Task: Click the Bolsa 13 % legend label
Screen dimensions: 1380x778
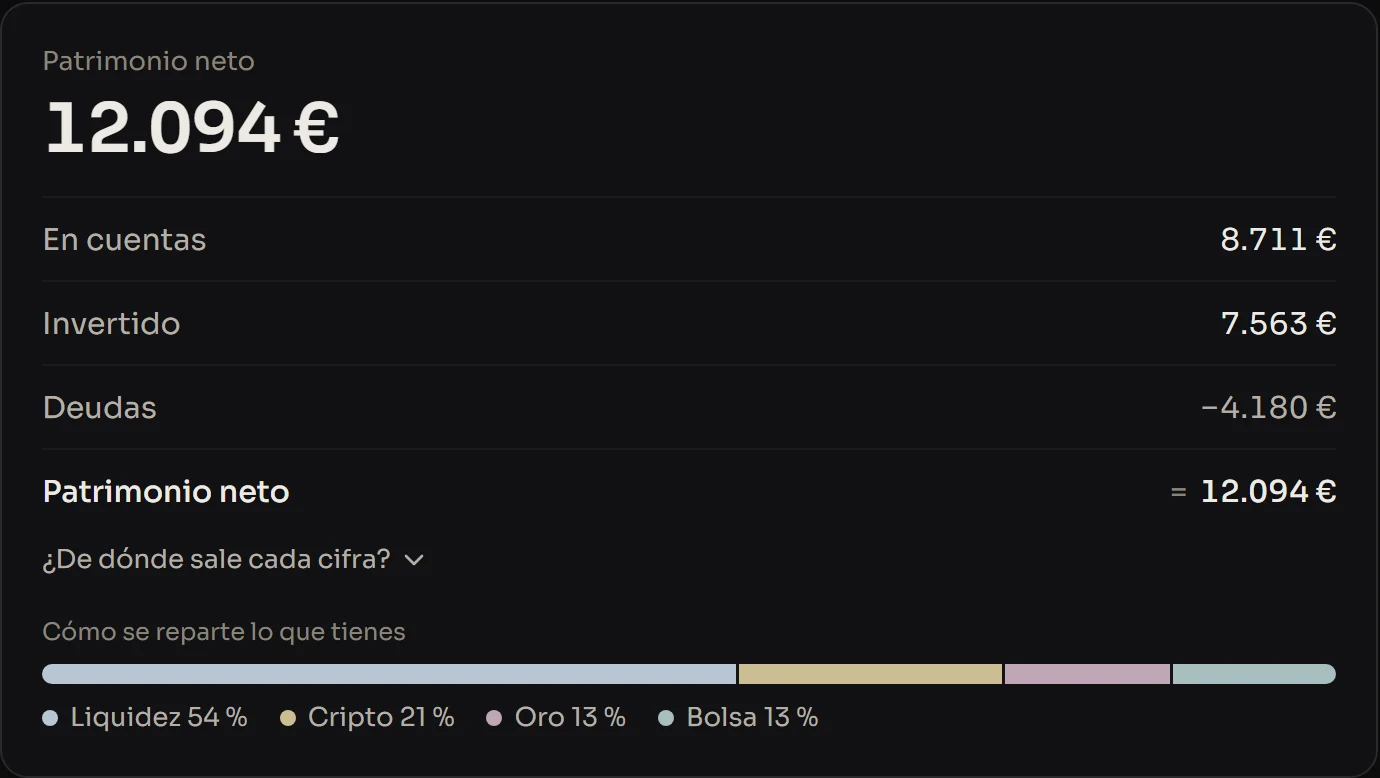Action: pos(752,717)
